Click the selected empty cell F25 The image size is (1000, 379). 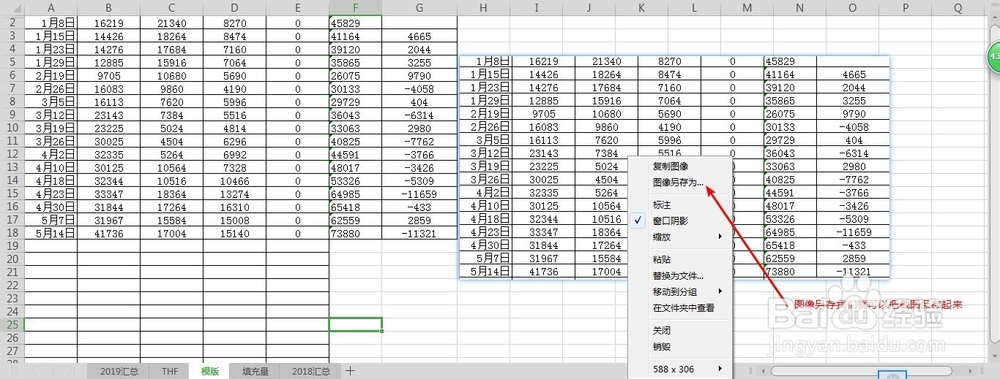pos(355,325)
